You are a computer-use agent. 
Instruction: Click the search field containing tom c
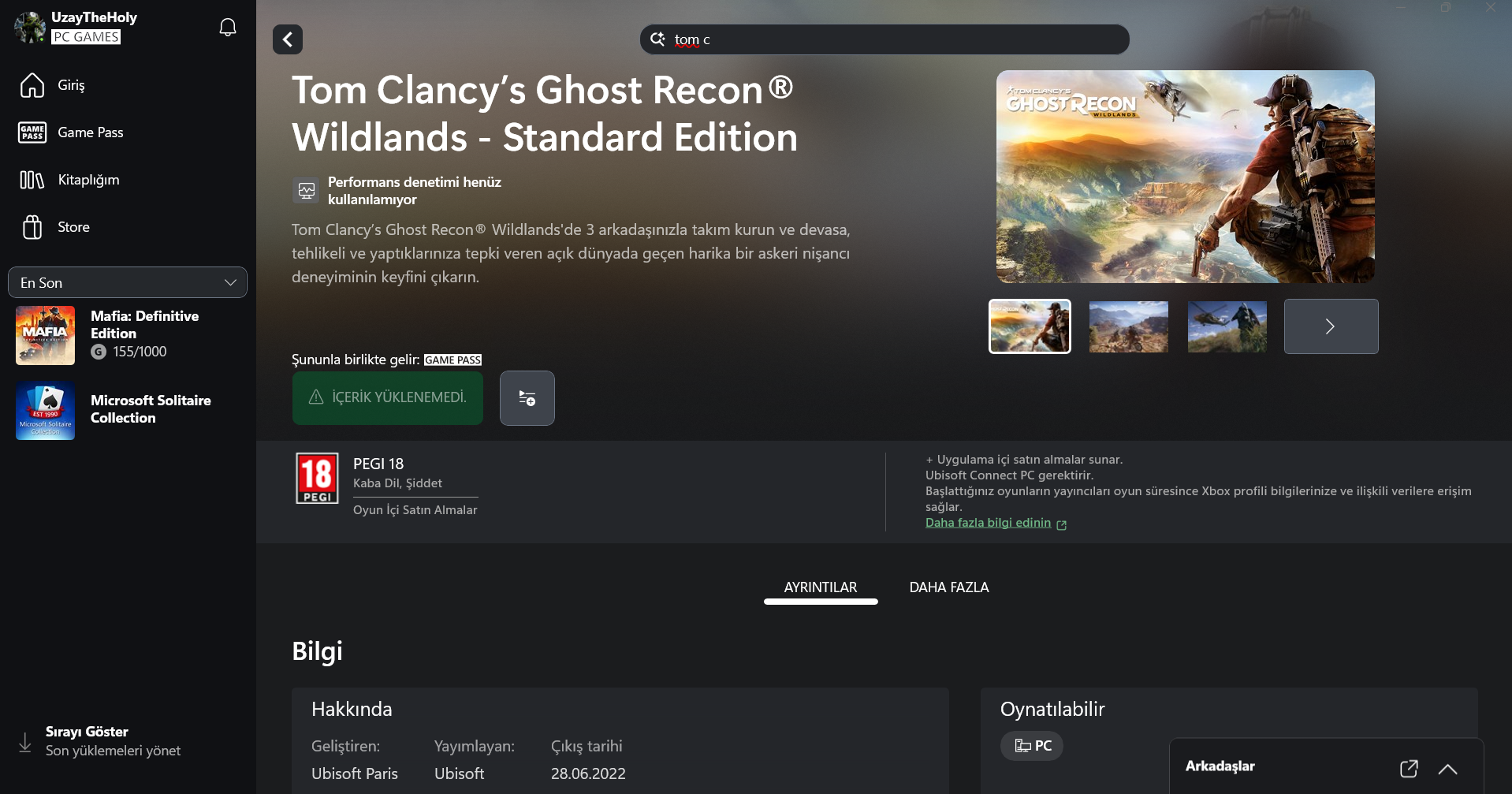(884, 39)
